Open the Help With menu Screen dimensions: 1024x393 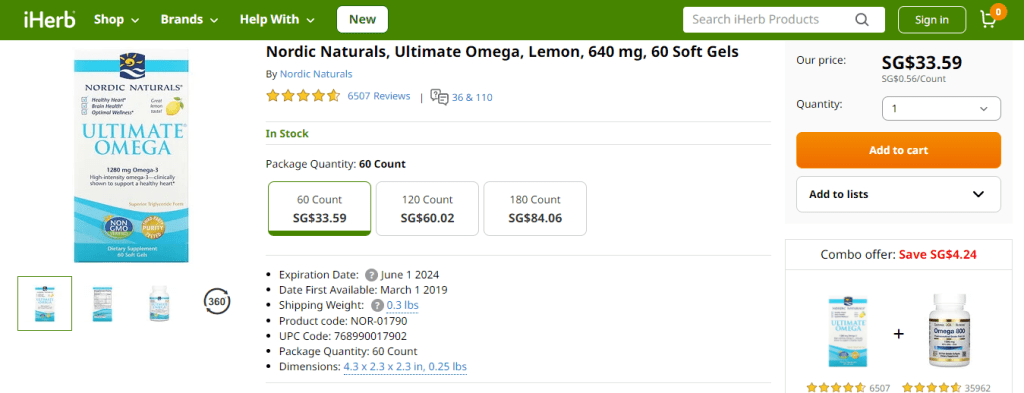pos(277,20)
